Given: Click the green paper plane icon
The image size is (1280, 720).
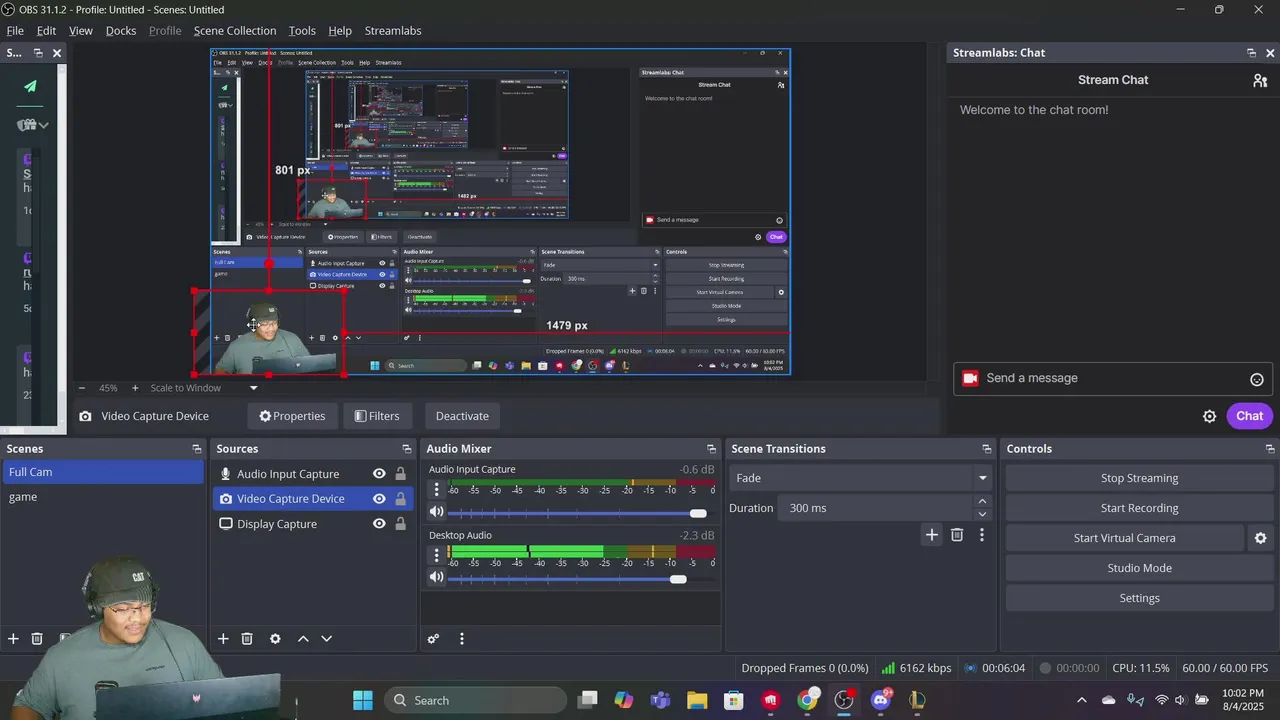Looking at the screenshot, I should pyautogui.click(x=30, y=86).
